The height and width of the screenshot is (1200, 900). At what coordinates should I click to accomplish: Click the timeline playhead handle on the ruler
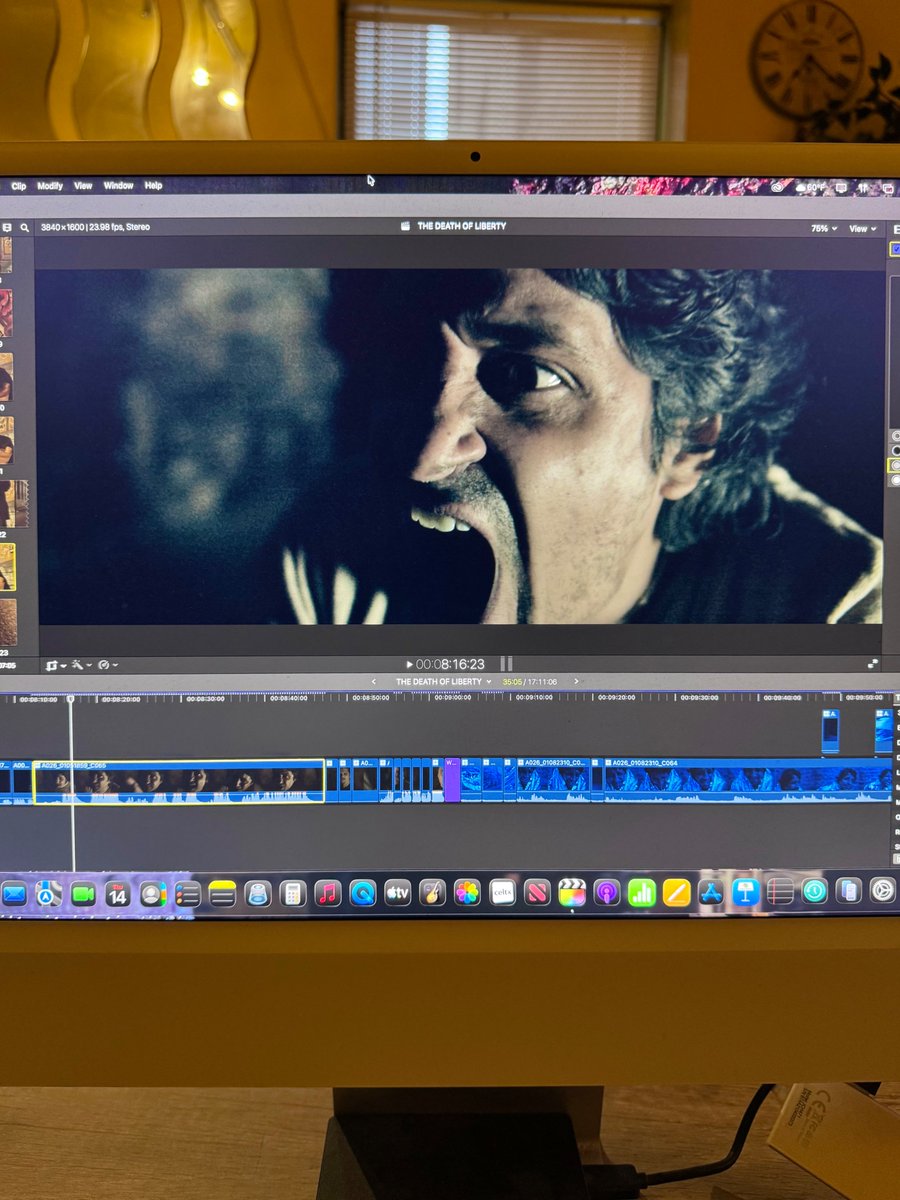[71, 699]
